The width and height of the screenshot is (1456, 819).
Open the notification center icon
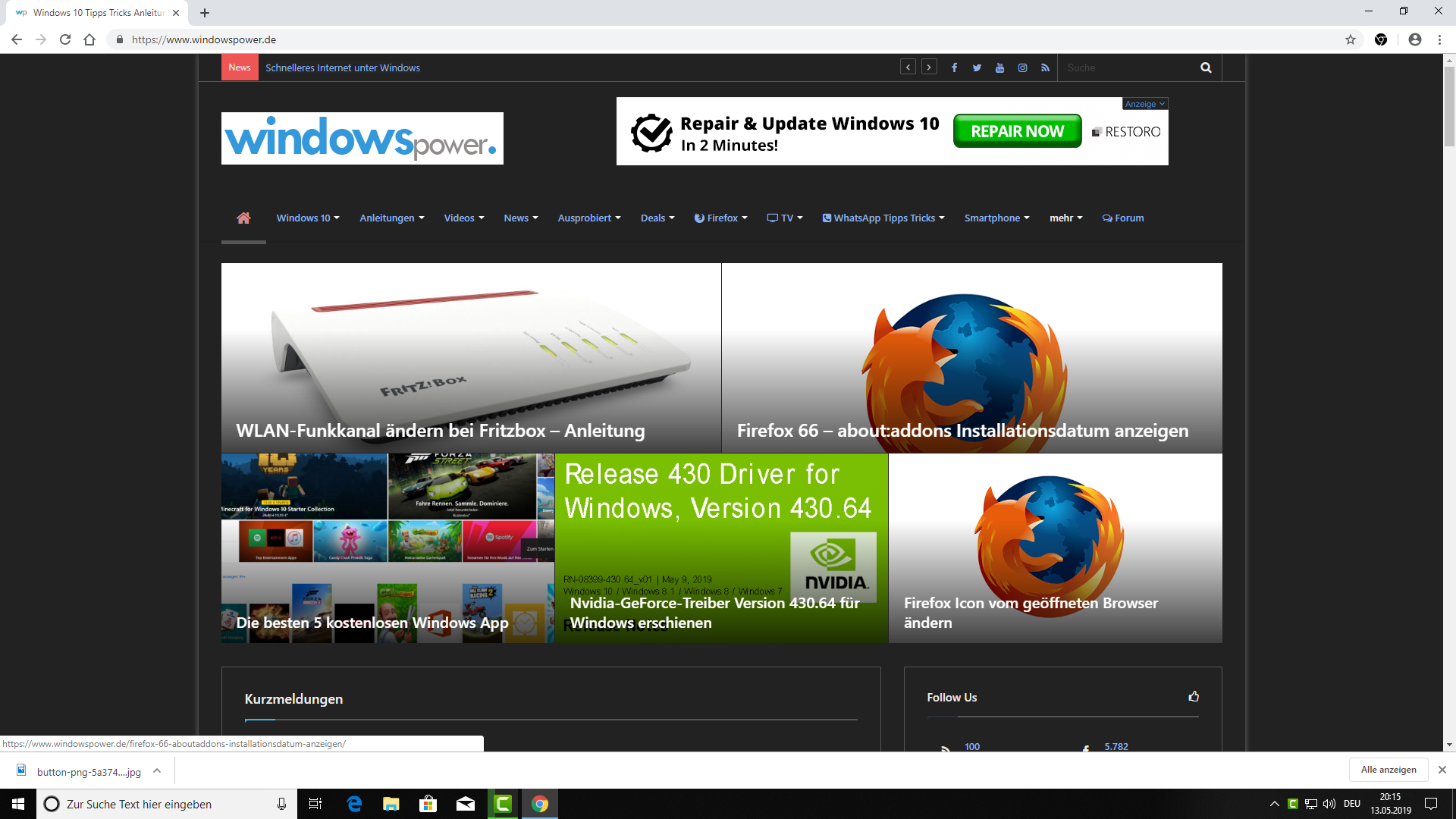tap(1431, 804)
